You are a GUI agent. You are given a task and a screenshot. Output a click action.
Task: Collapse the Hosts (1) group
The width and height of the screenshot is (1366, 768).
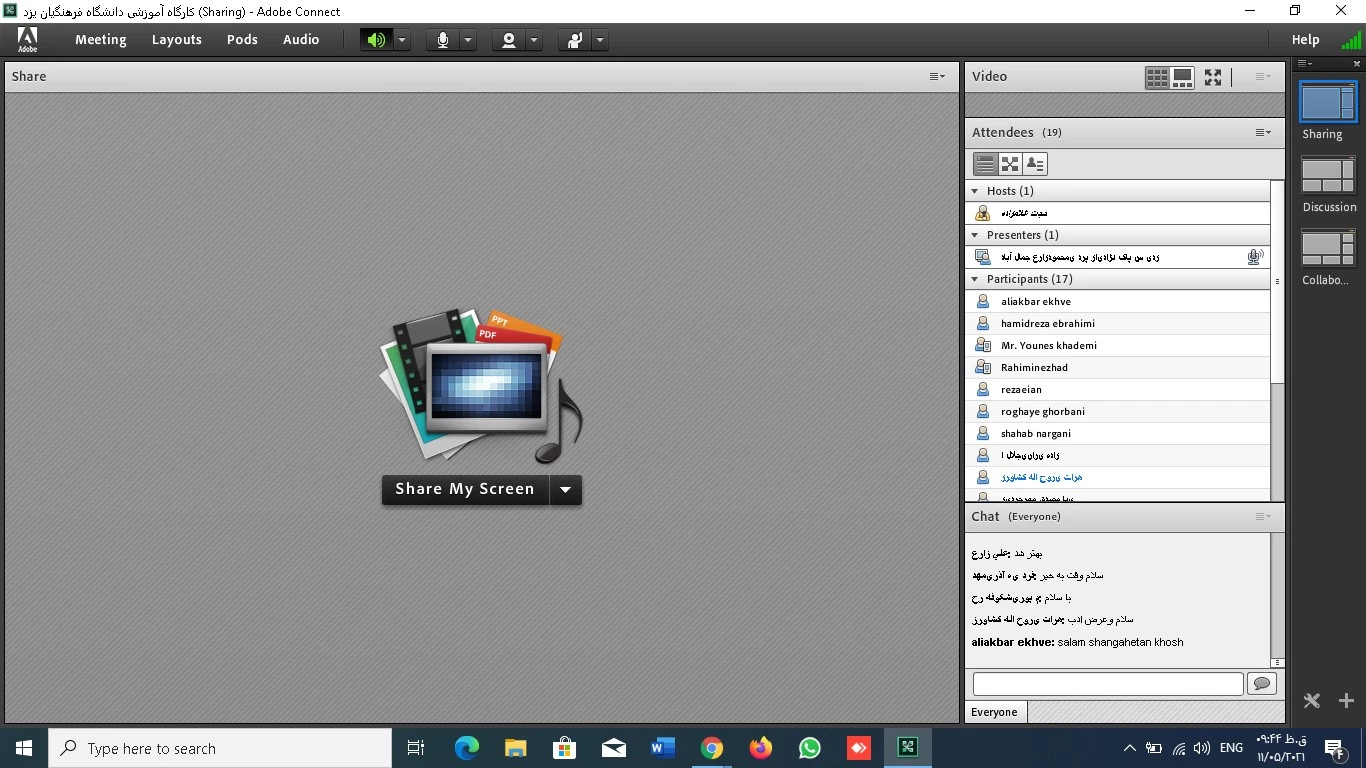(975, 191)
